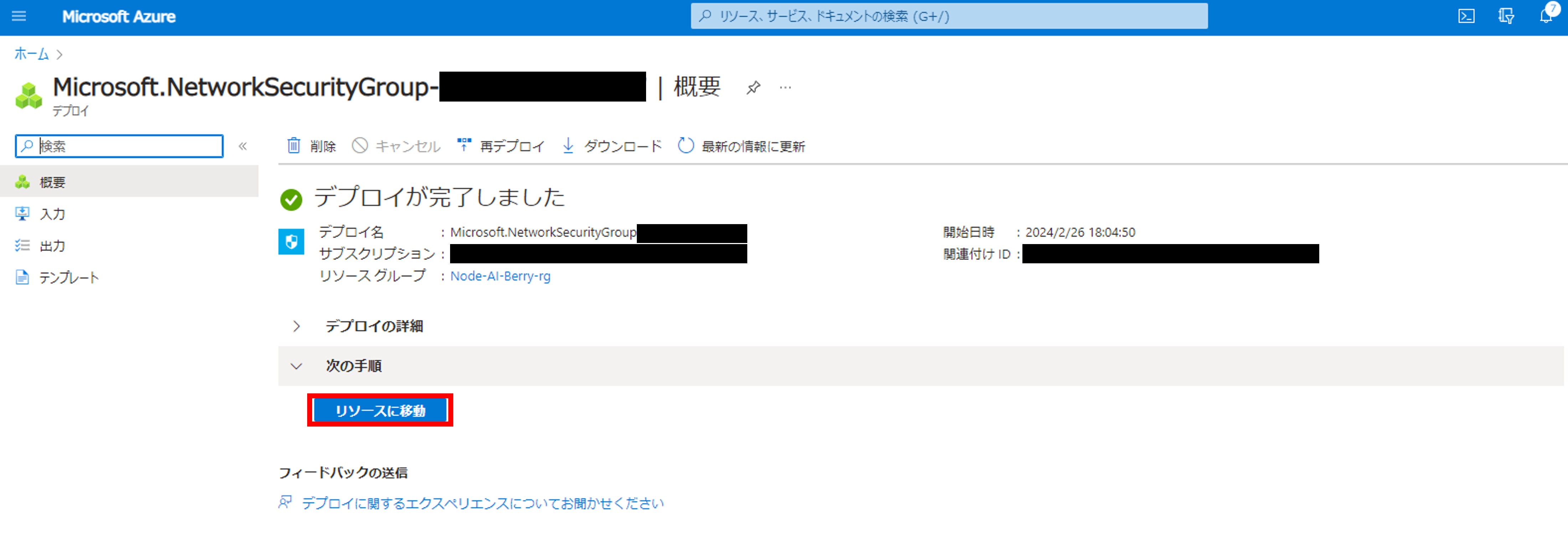Click the 再デプロイ toolbar button
The width and height of the screenshot is (1568, 553).
[x=501, y=146]
